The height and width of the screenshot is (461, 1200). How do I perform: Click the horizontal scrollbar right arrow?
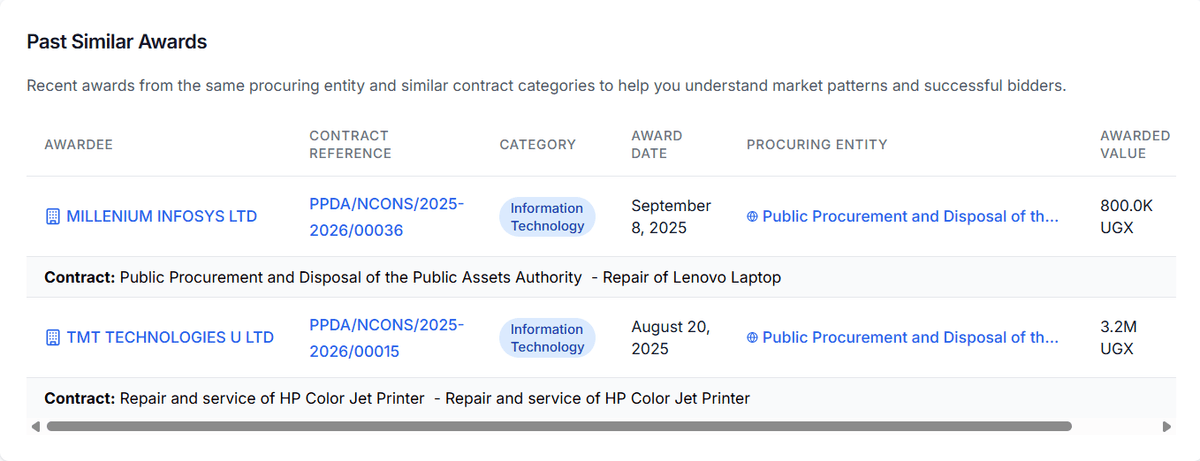pos(1166,426)
